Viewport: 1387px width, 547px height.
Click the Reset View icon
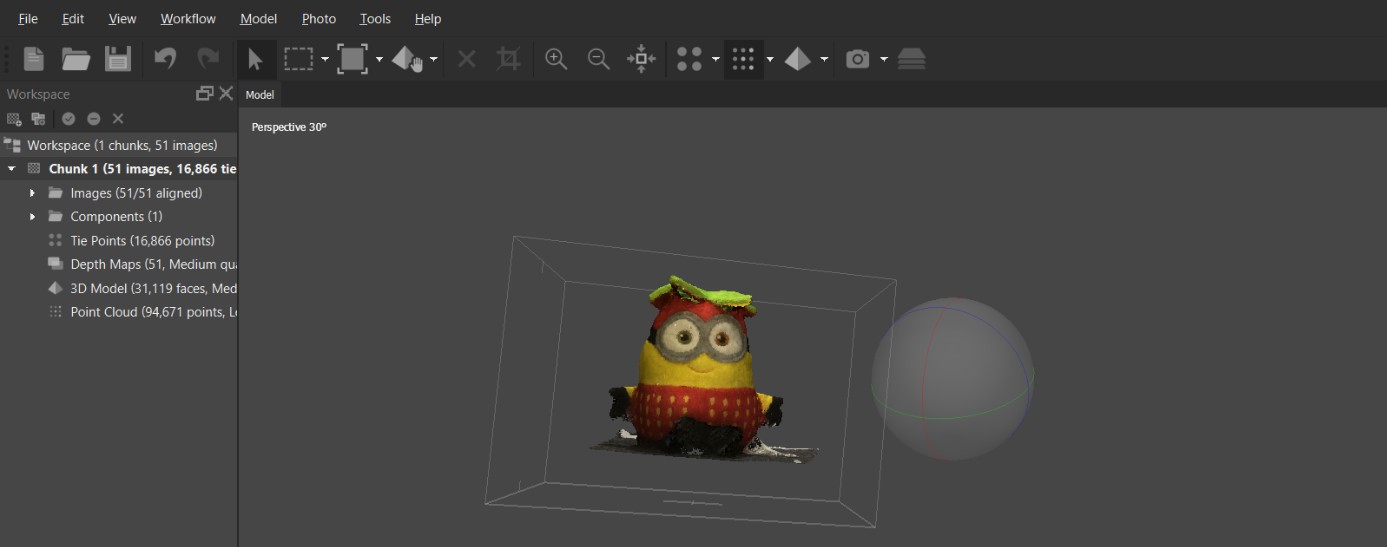click(641, 59)
